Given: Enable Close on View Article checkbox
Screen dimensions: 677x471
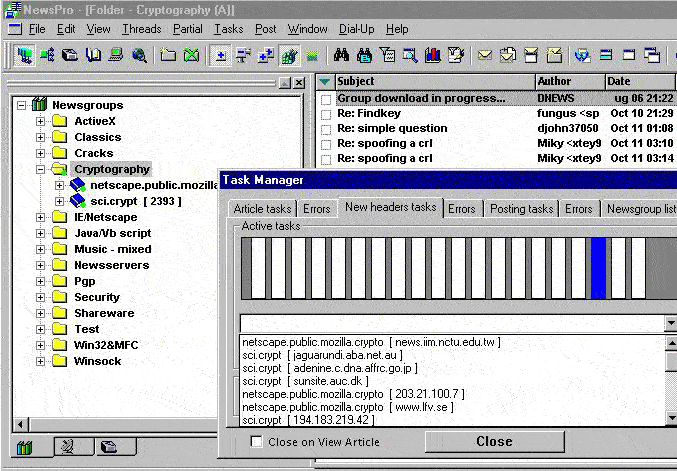Looking at the screenshot, I should (257, 442).
